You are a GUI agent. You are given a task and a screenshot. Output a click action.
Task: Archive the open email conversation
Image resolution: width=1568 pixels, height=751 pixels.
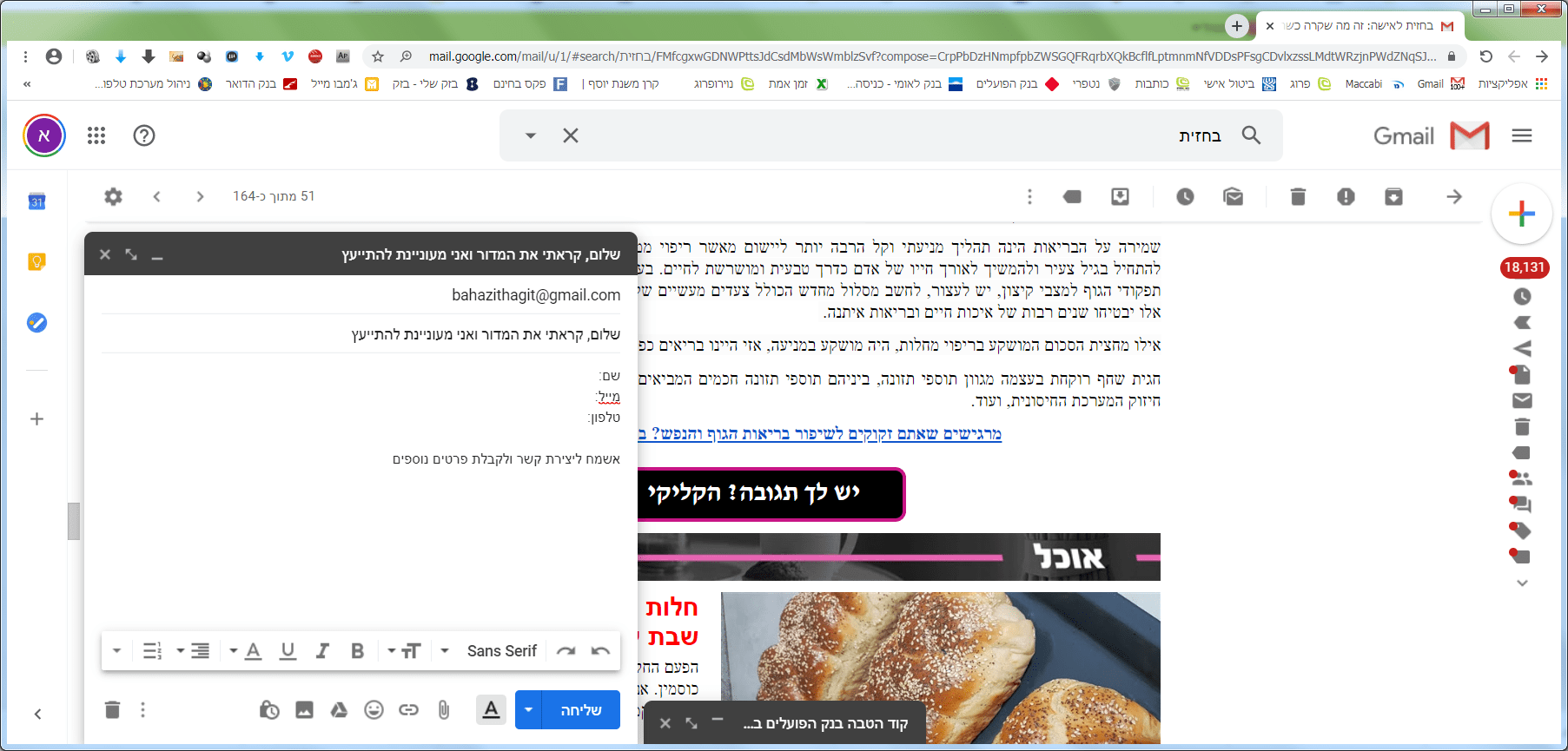[x=1393, y=196]
